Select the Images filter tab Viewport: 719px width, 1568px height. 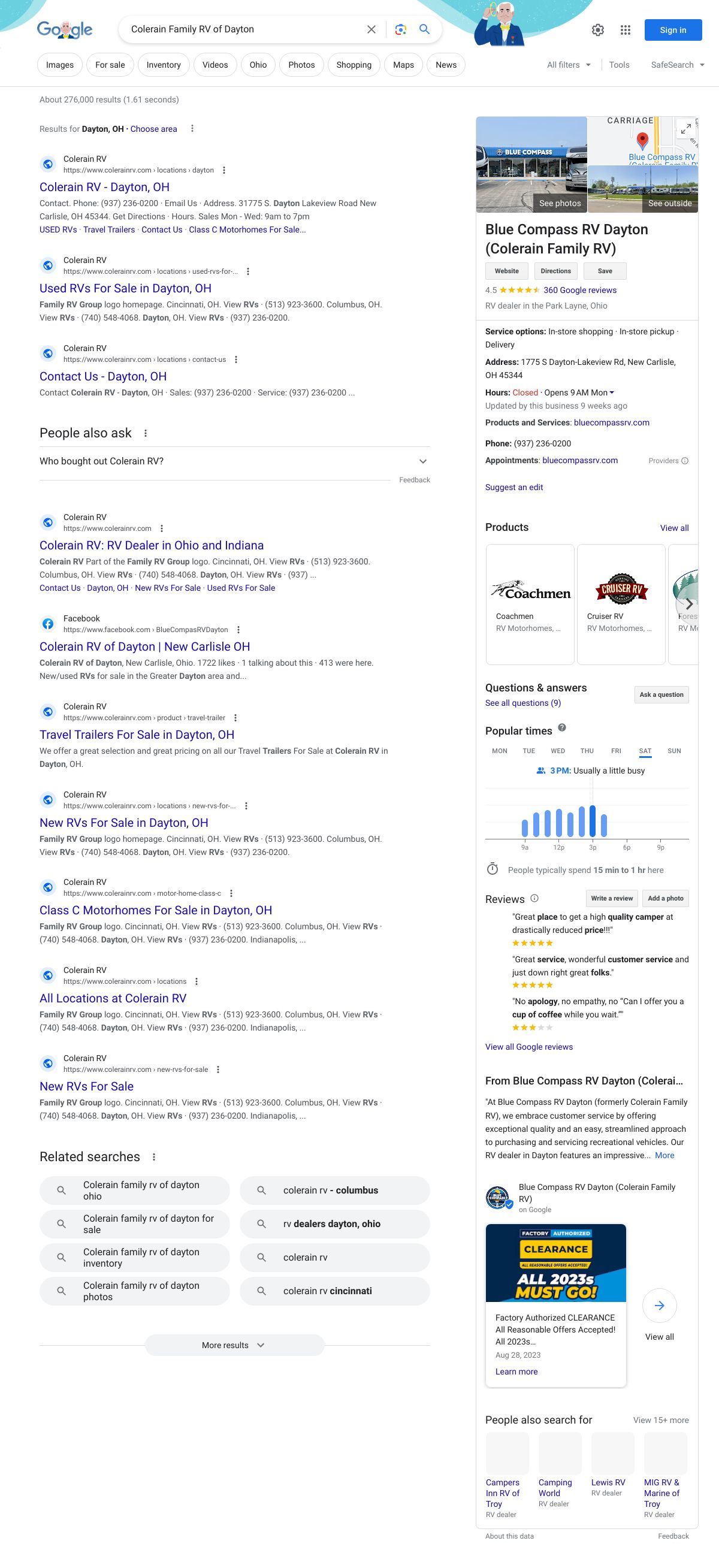60,65
